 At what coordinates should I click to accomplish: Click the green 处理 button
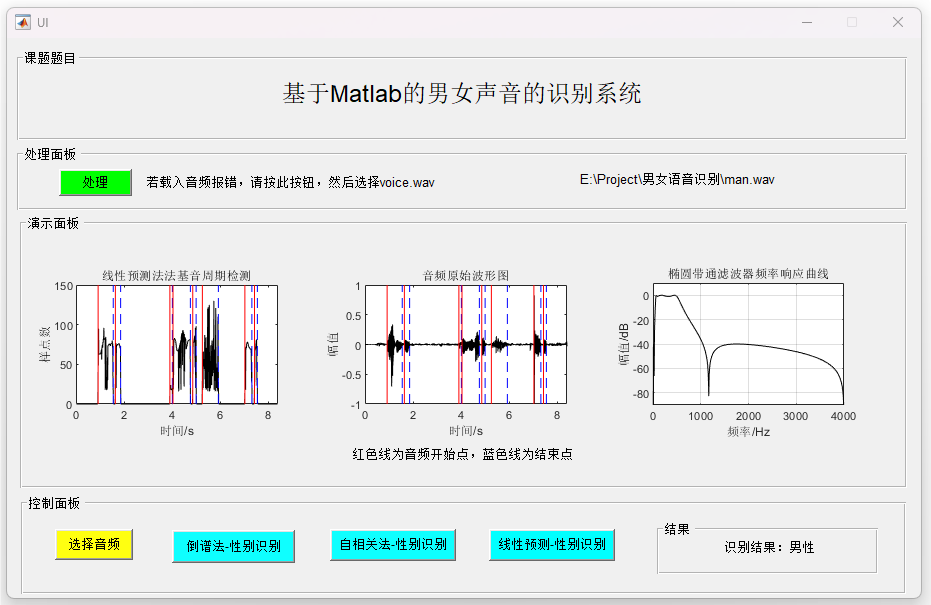coord(95,182)
